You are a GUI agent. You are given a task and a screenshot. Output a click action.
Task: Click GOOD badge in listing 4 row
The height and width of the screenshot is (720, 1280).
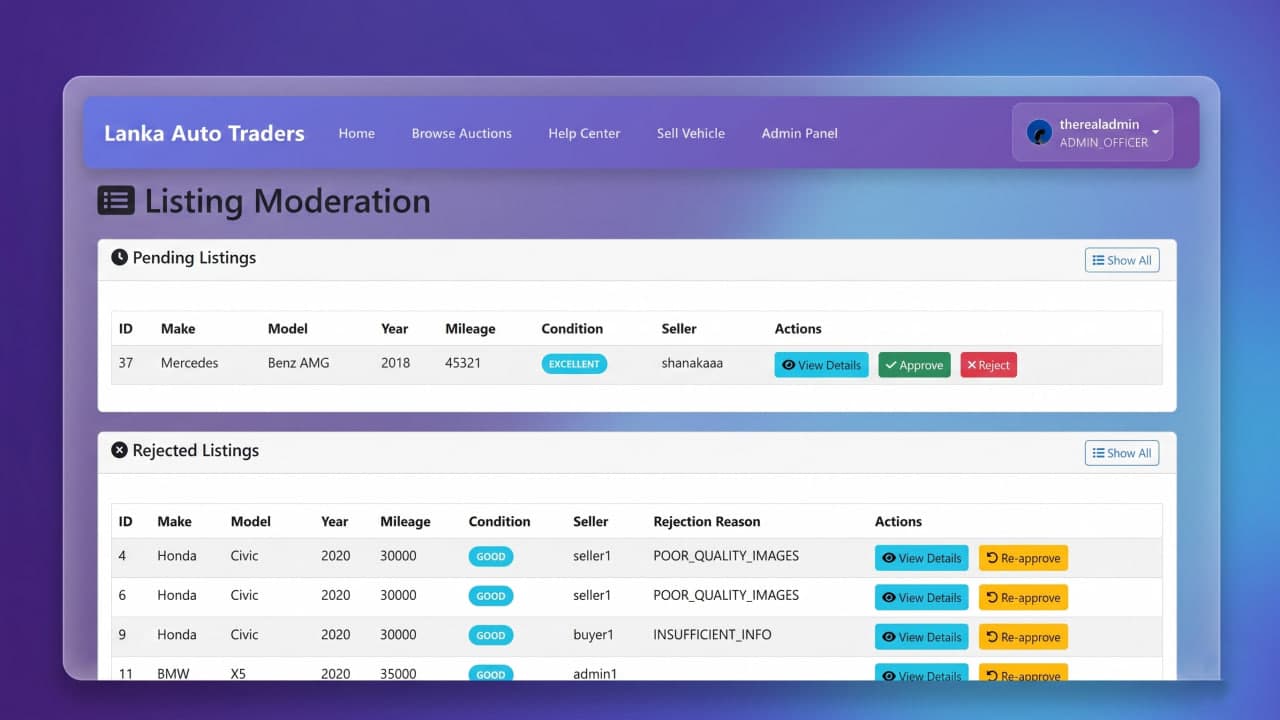[491, 557]
